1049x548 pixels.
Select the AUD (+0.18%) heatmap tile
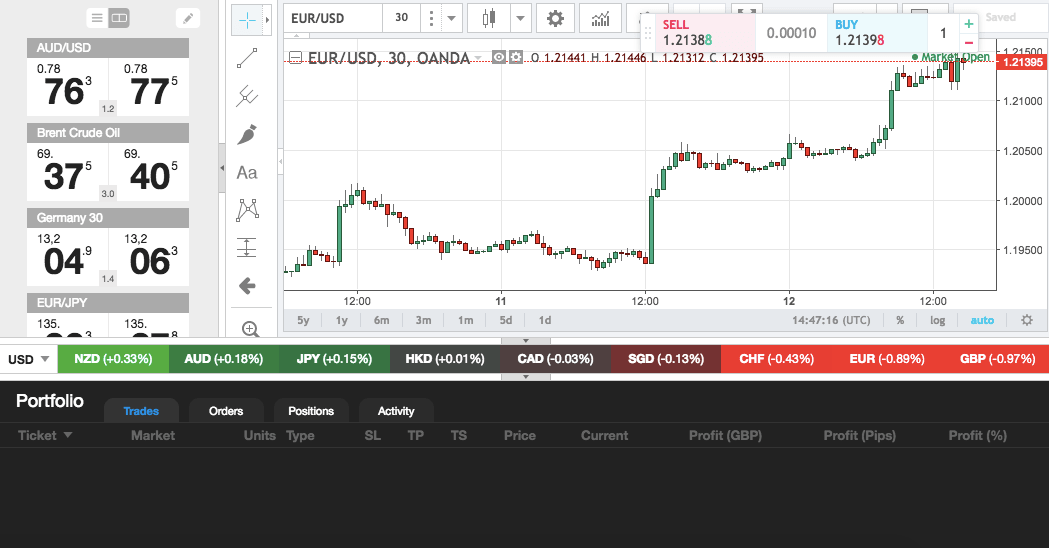click(223, 359)
